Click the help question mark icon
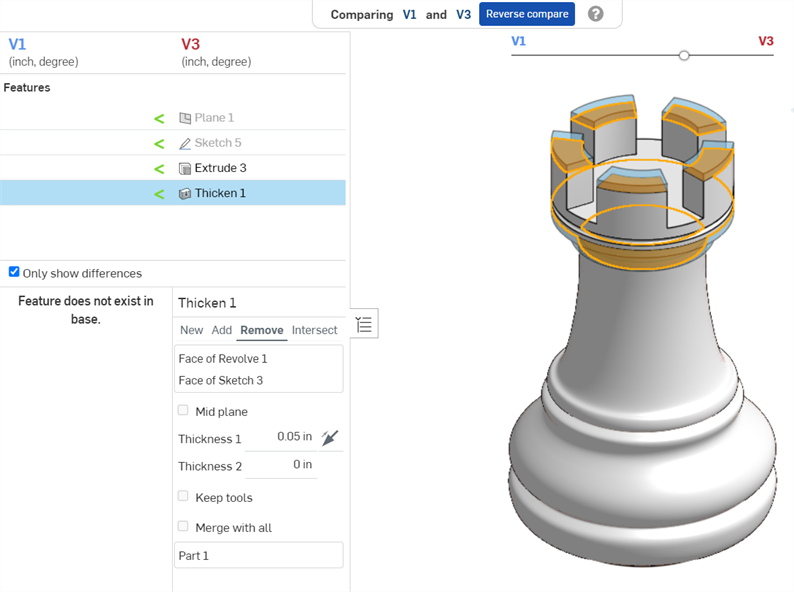The width and height of the screenshot is (794, 592). tap(596, 14)
